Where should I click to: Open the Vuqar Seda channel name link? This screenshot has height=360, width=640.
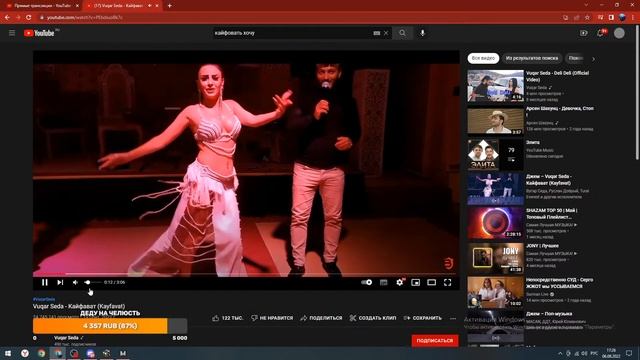point(66,338)
